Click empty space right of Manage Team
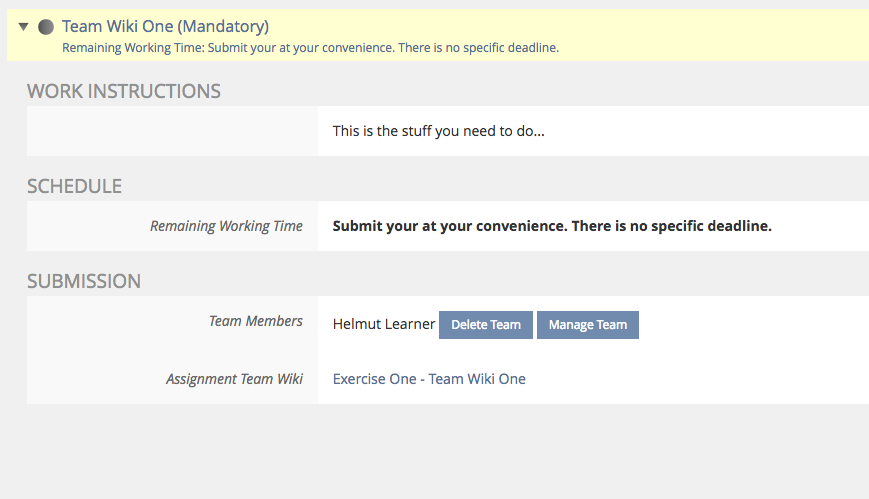The height and width of the screenshot is (499, 869). pyautogui.click(x=750, y=325)
